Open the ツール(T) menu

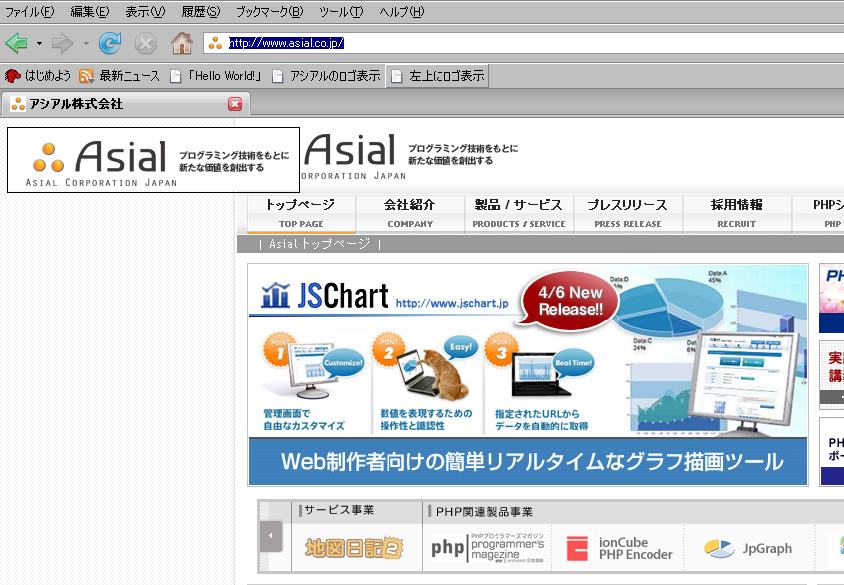[x=341, y=12]
